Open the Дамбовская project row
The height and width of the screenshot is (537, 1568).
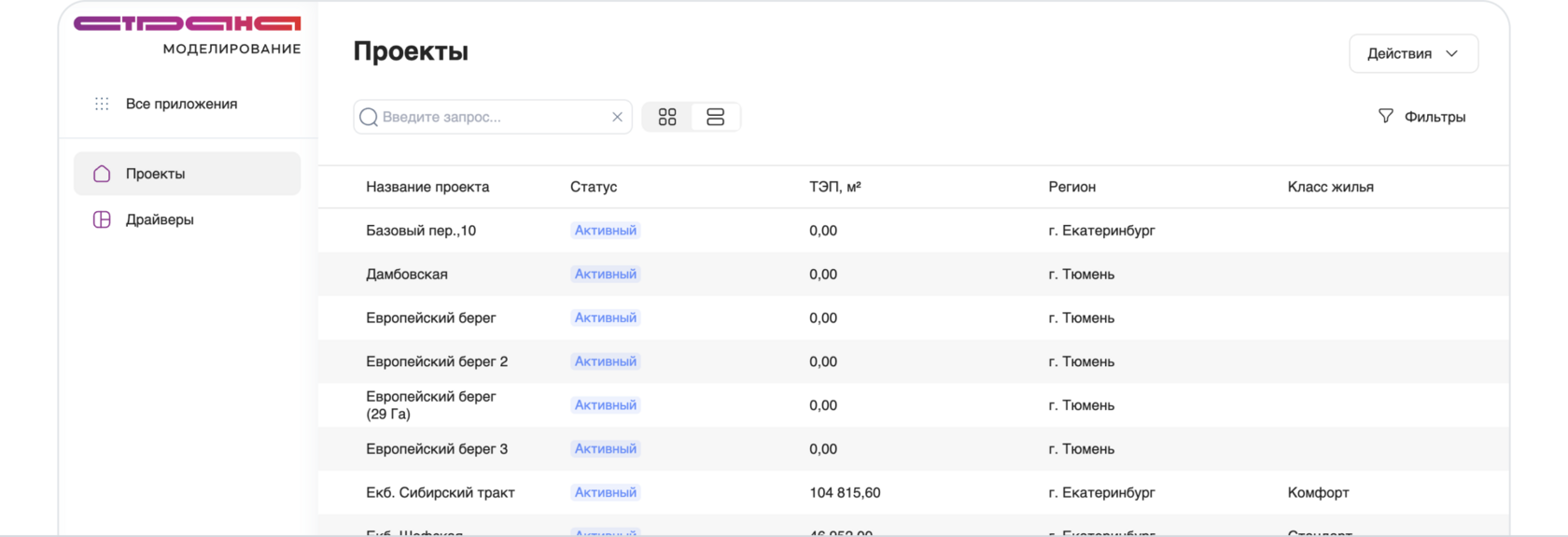coord(407,274)
